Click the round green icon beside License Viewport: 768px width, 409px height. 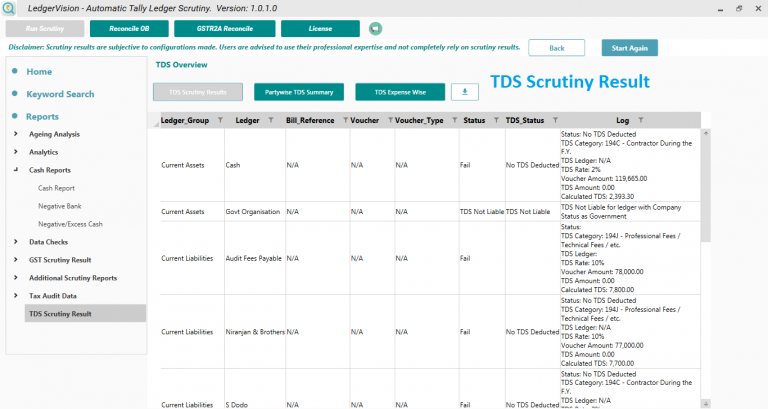(347, 28)
